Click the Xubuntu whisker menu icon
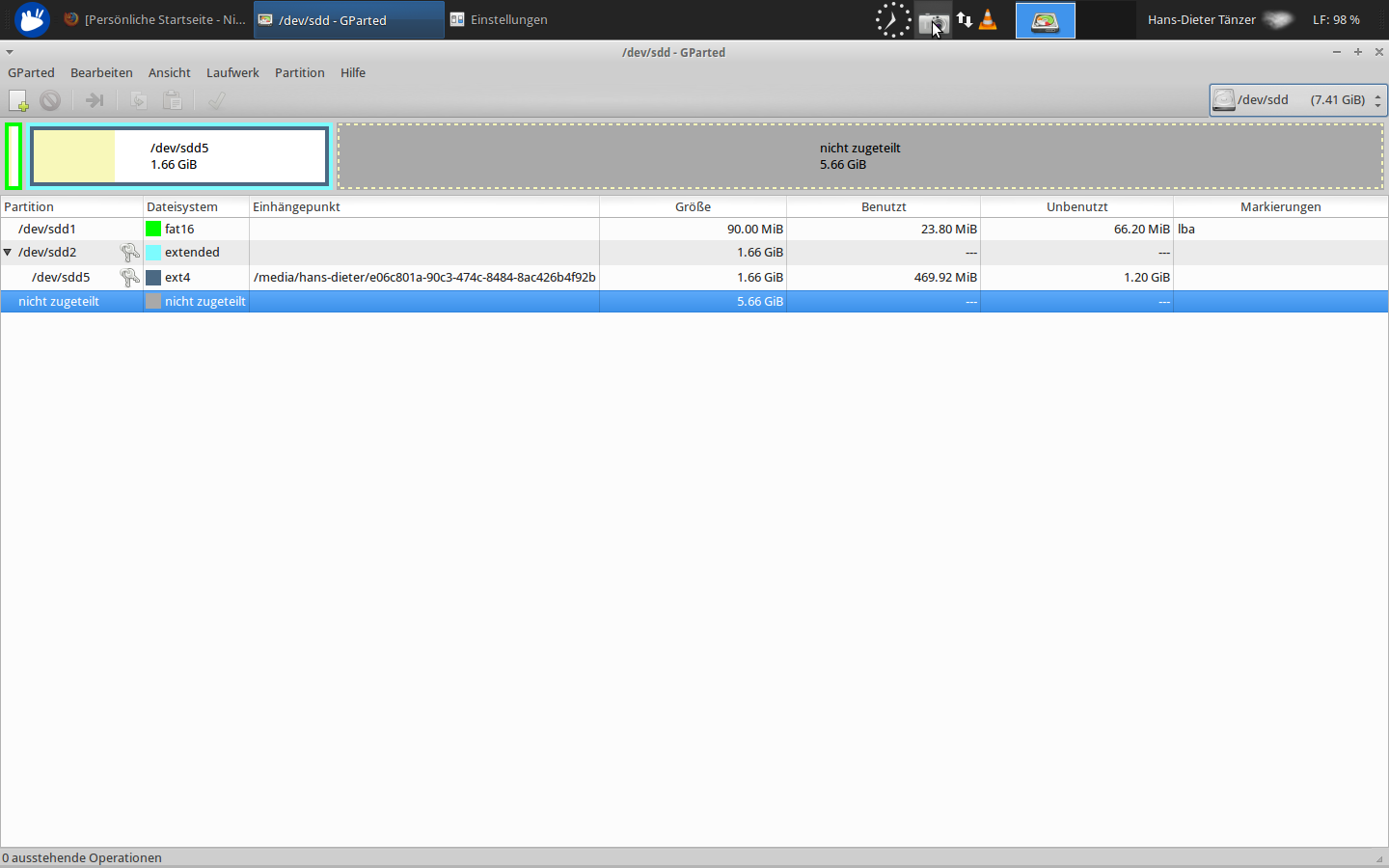The width and height of the screenshot is (1389, 868). coord(32,19)
